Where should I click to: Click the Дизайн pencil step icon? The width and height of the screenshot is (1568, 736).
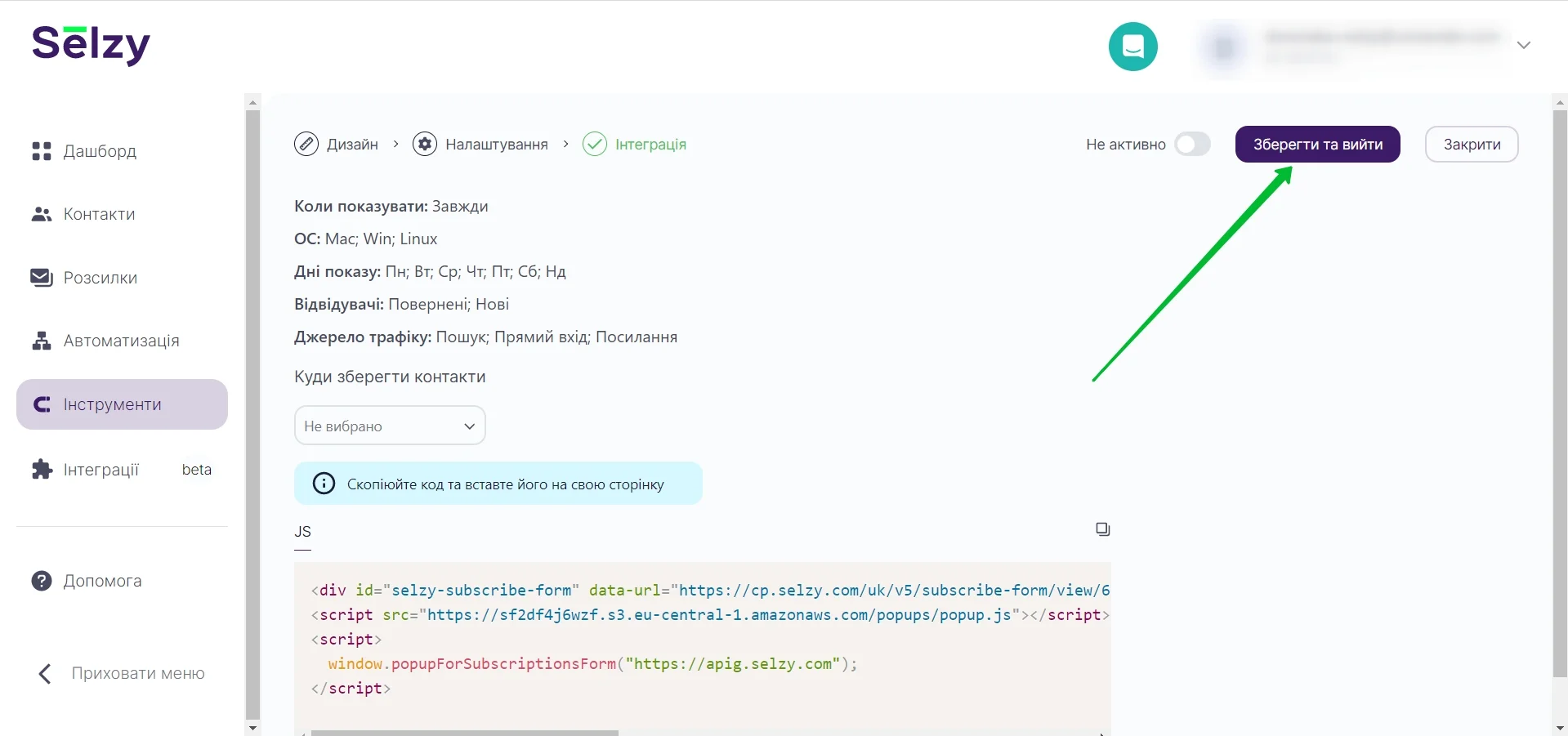tap(306, 144)
